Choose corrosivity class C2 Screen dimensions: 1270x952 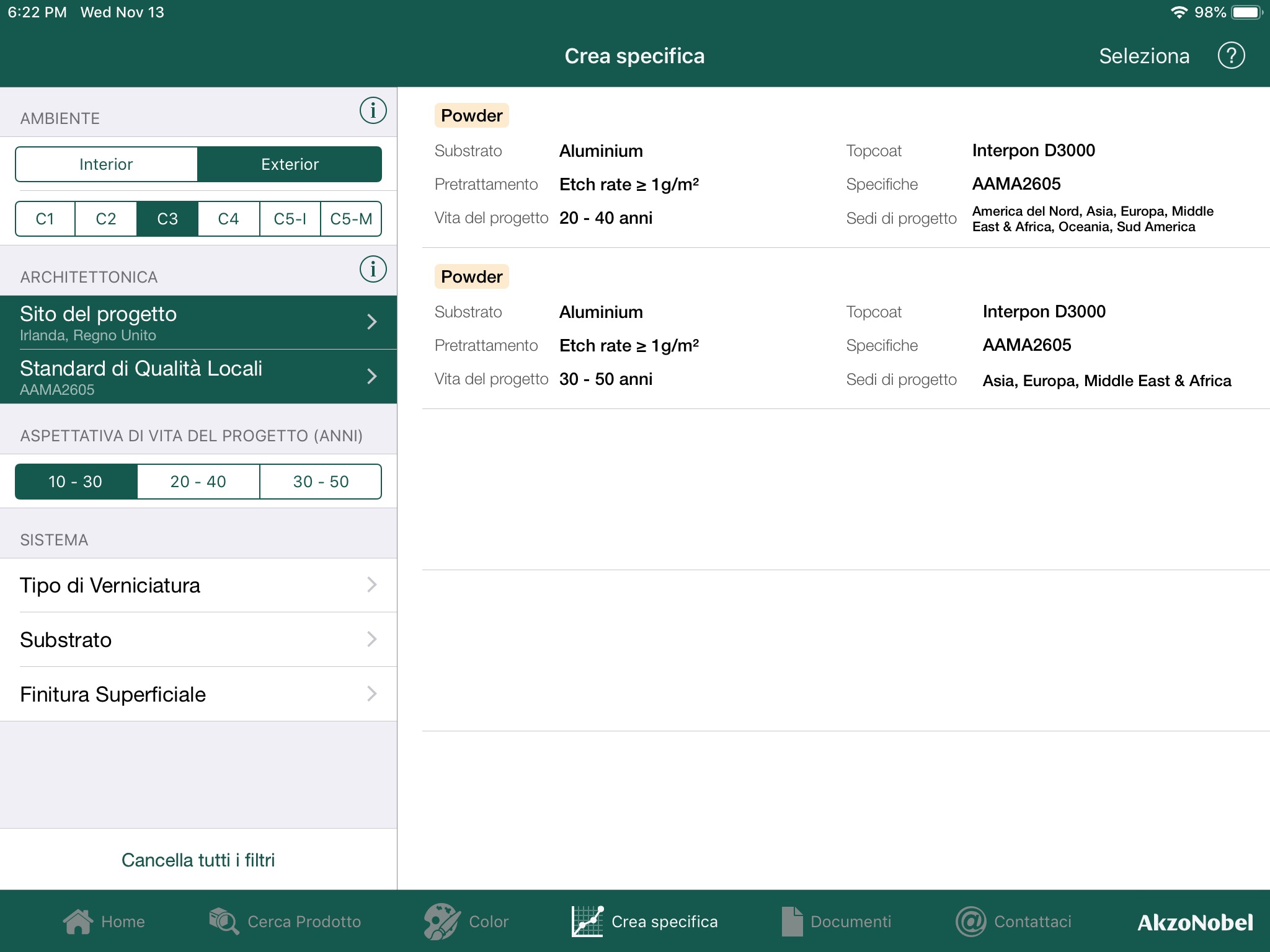pos(106,219)
